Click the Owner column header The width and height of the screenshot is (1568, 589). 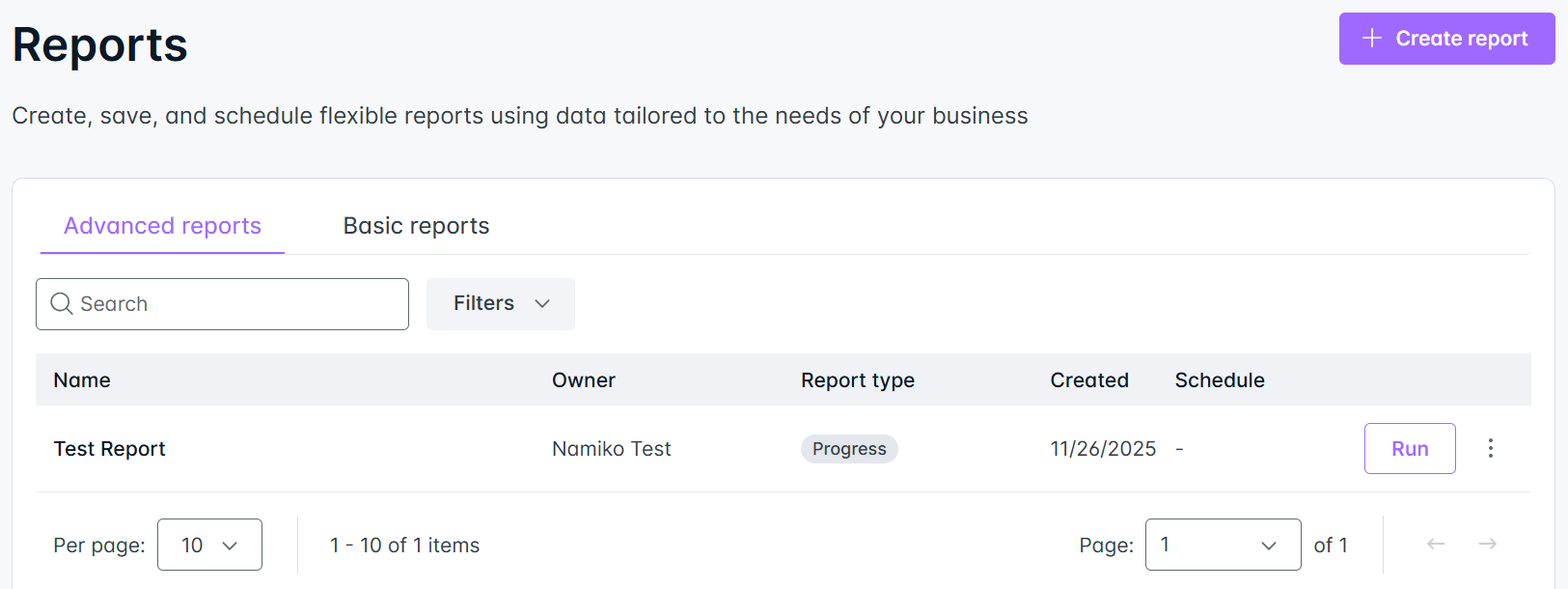(583, 380)
